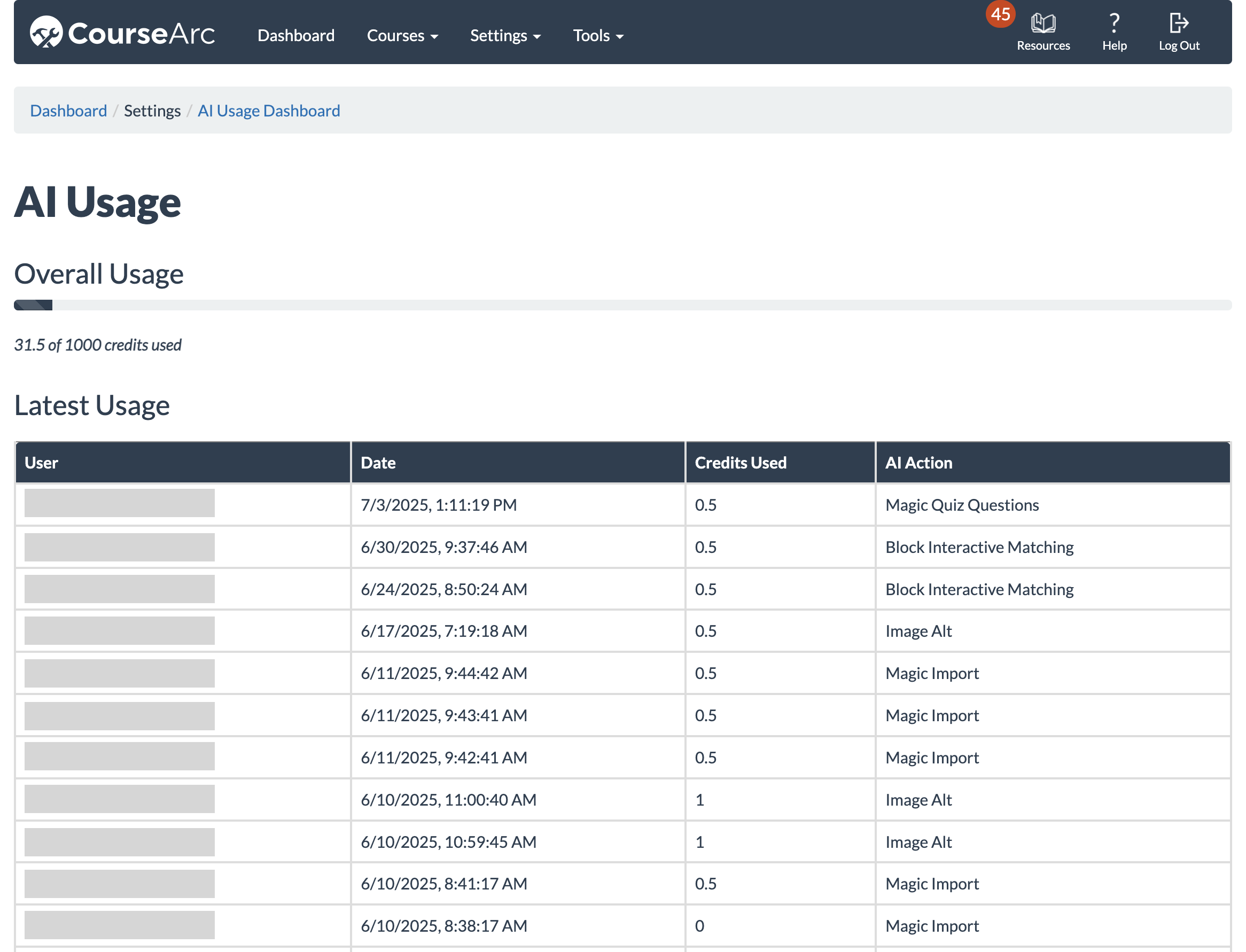Click redacted user cell in first row
Screen dimensions: 1246x952
120,503
